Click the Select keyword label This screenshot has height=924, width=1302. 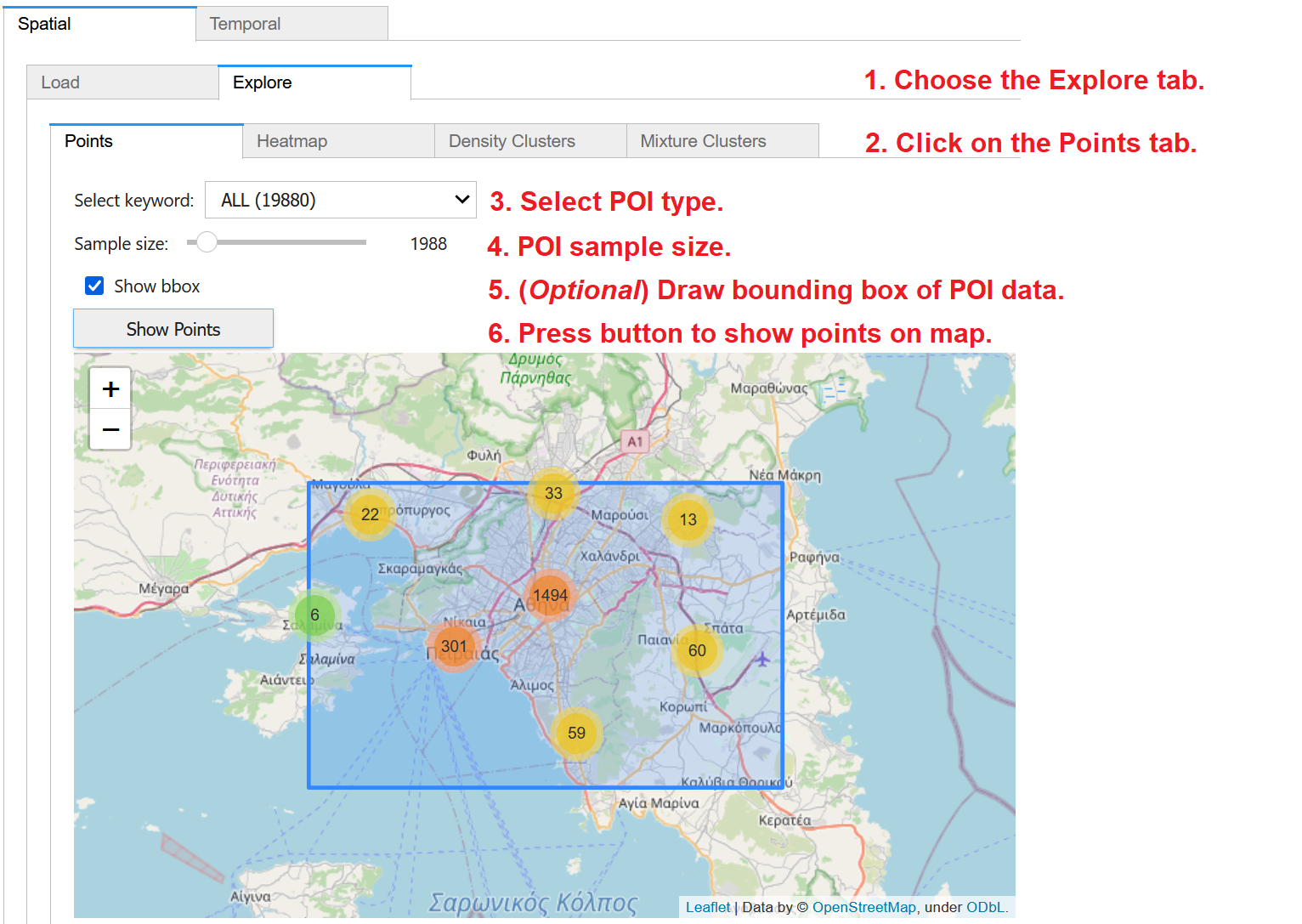click(134, 201)
